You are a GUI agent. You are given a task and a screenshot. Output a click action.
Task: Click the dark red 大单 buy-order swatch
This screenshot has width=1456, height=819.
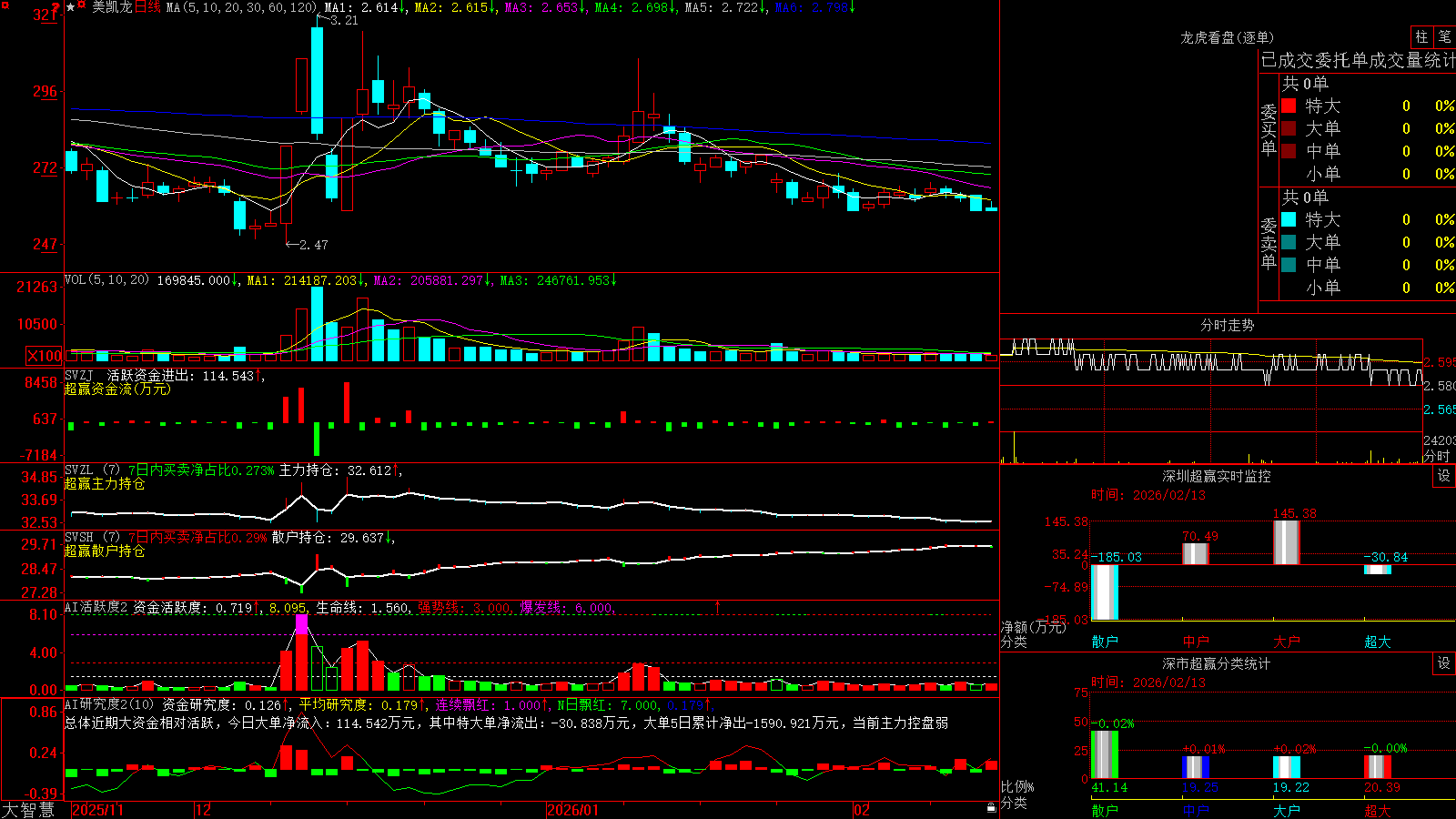[x=1289, y=128]
